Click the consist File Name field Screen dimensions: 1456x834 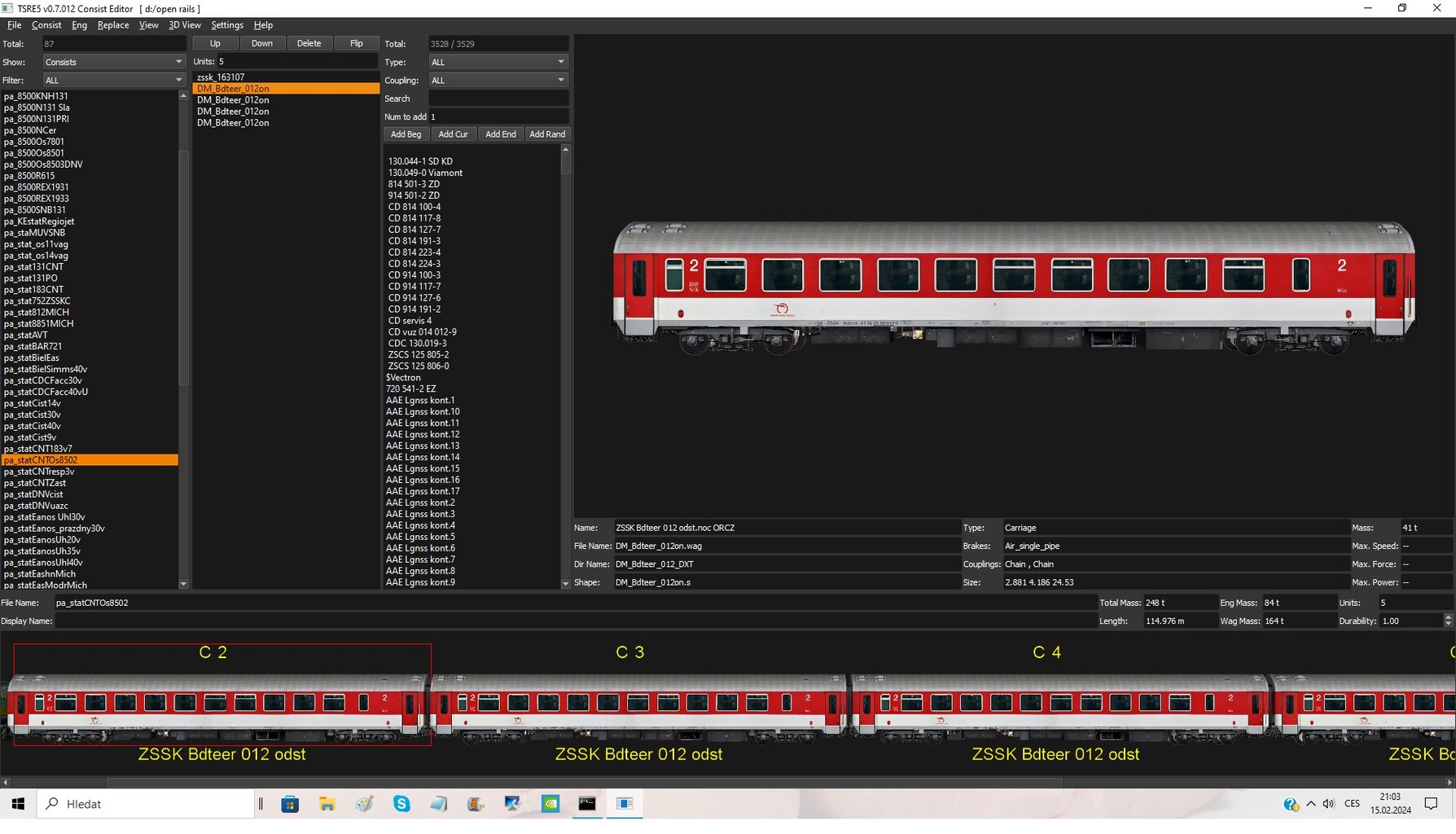574,603
